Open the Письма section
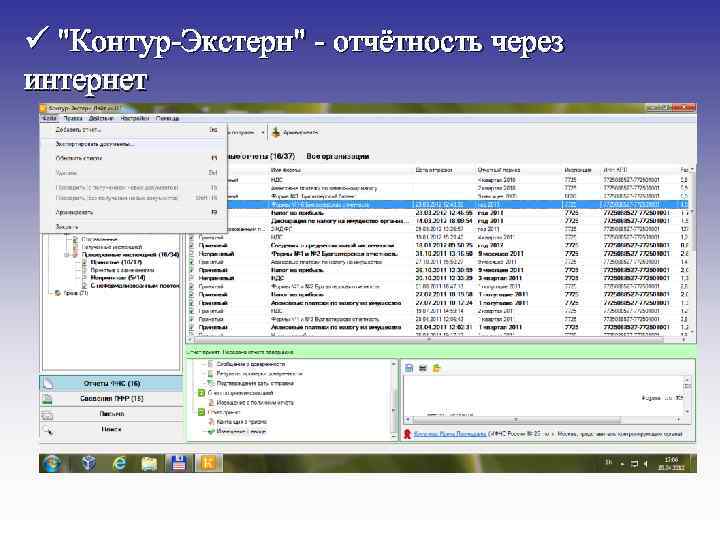Screen dimensions: 720x540 coord(111,414)
